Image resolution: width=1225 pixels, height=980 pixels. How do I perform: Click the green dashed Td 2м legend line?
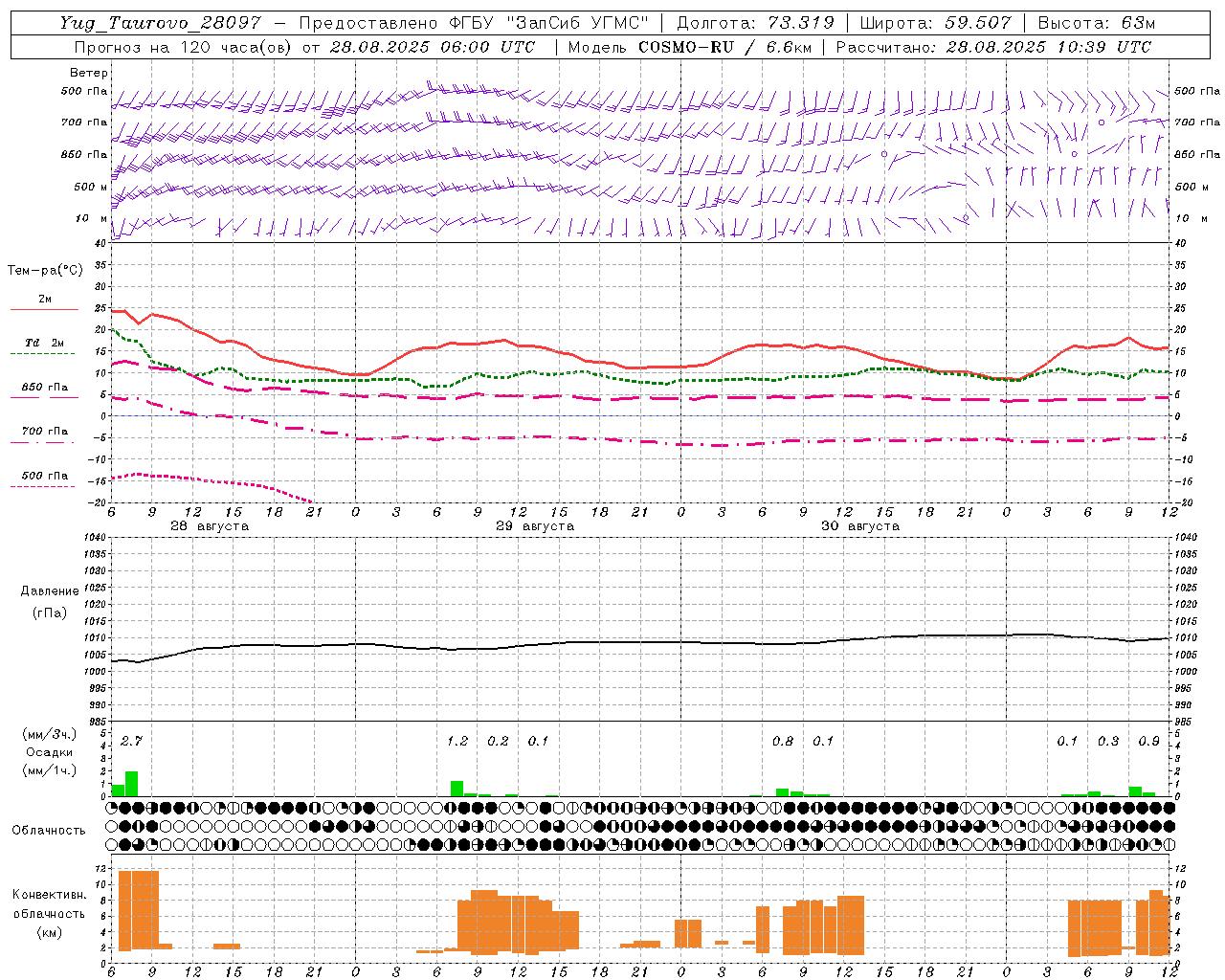(x=44, y=354)
